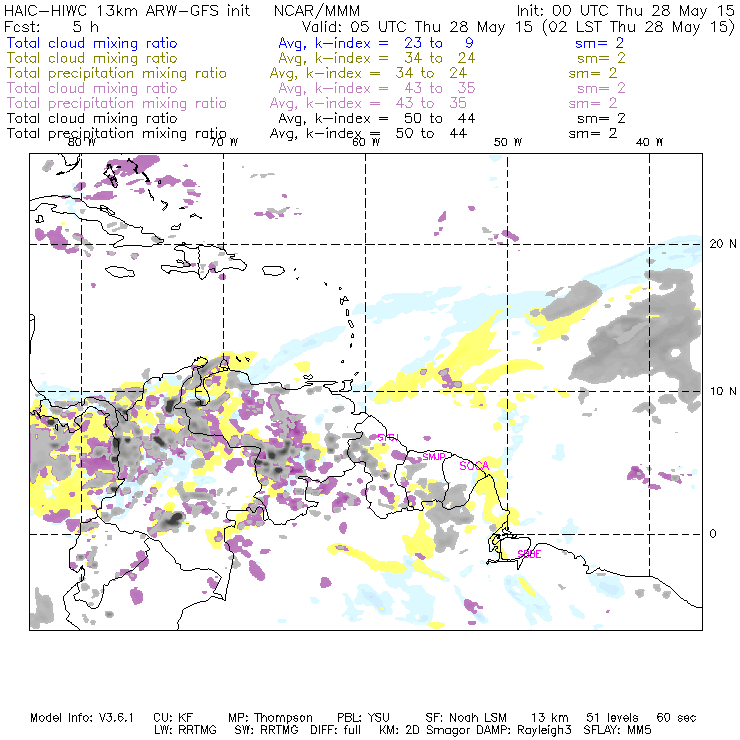Screen dimensions: 740x740
Task: Click the "51 levels" text
Action: click(612, 718)
